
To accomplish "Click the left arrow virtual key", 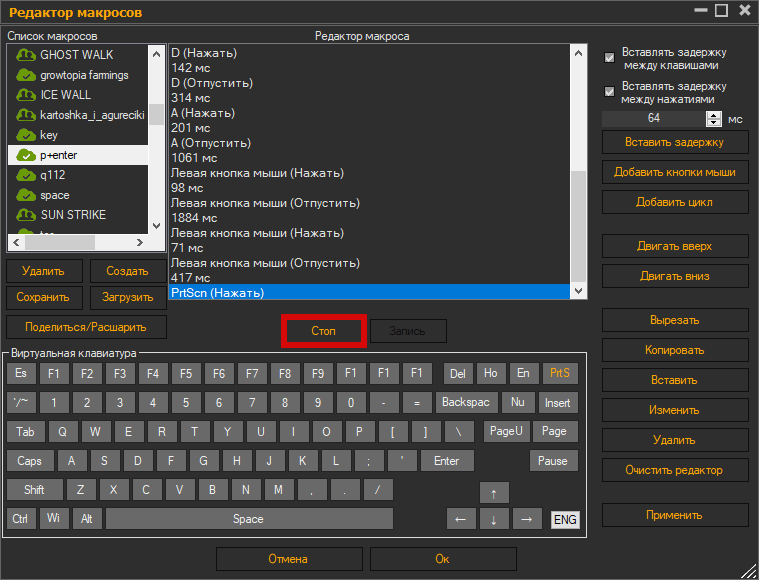I will [x=461, y=519].
